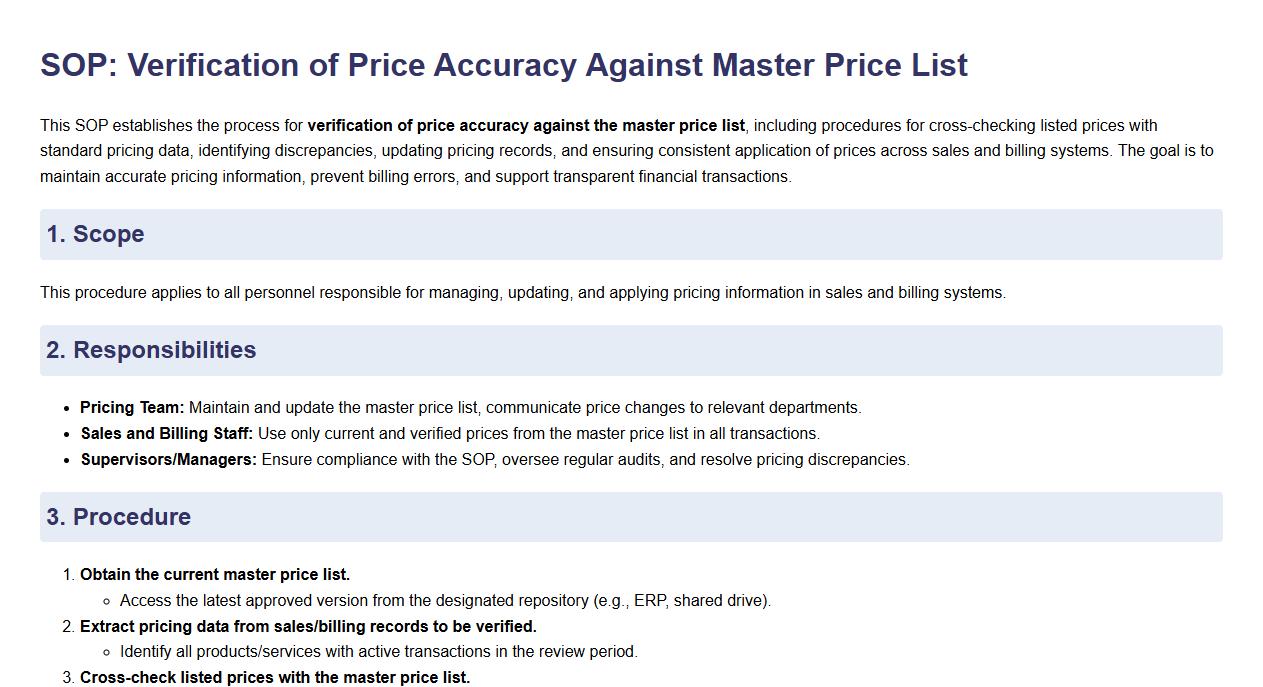Click "Cross-check listed prices" step heading
This screenshot has height=687, width=1263.
click(x=275, y=678)
